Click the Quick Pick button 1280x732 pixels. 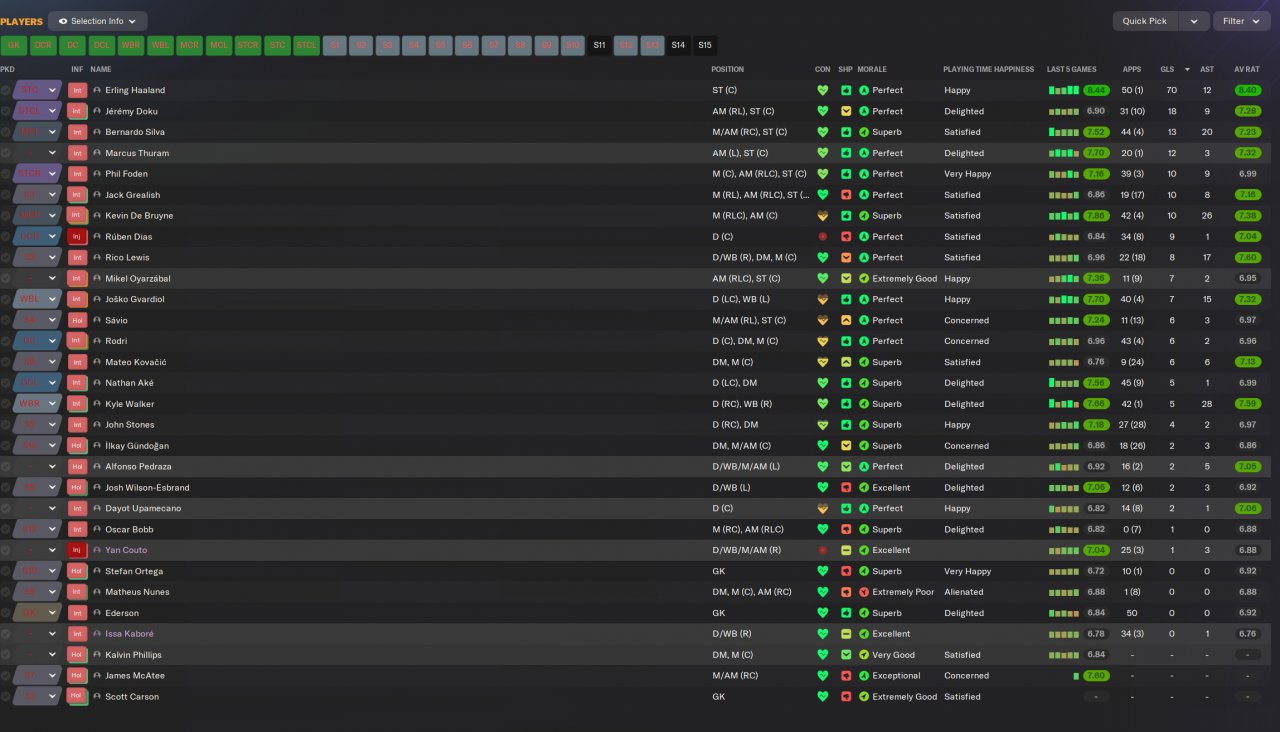tap(1145, 21)
